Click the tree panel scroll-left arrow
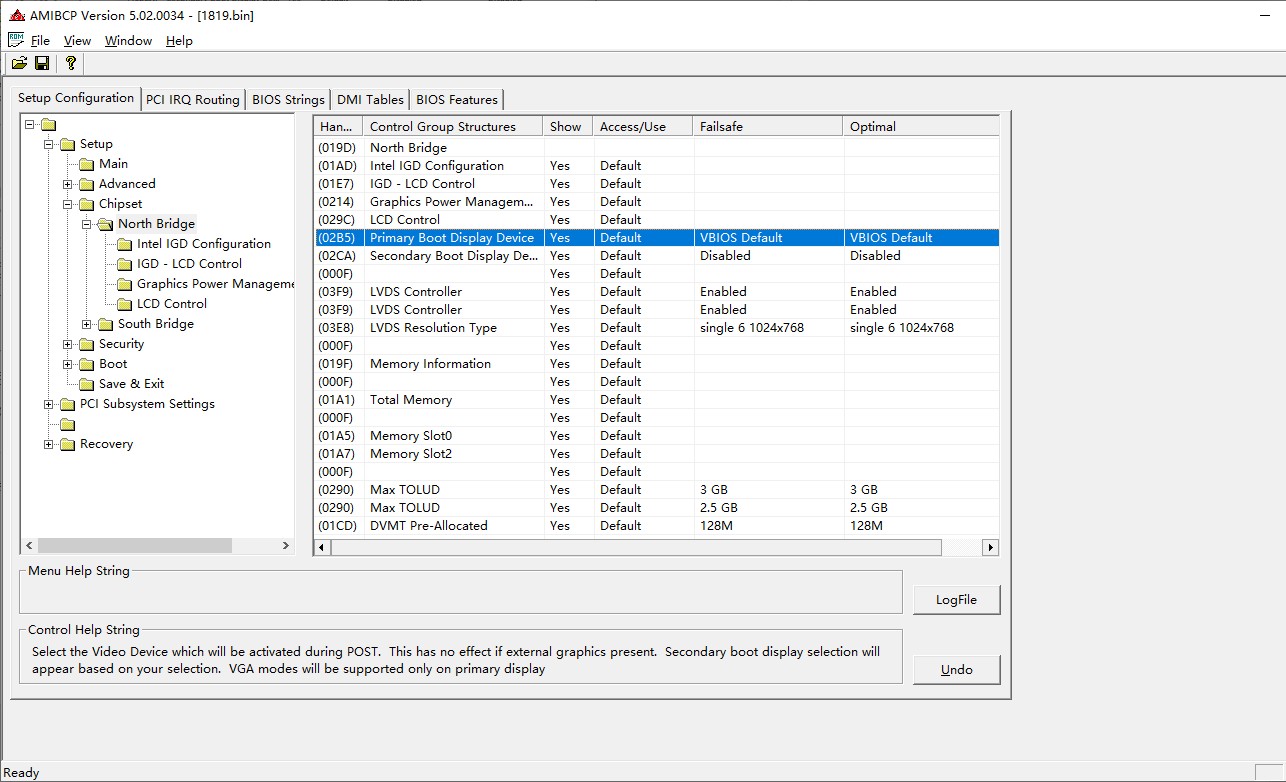This screenshot has width=1286, height=782. (29, 545)
